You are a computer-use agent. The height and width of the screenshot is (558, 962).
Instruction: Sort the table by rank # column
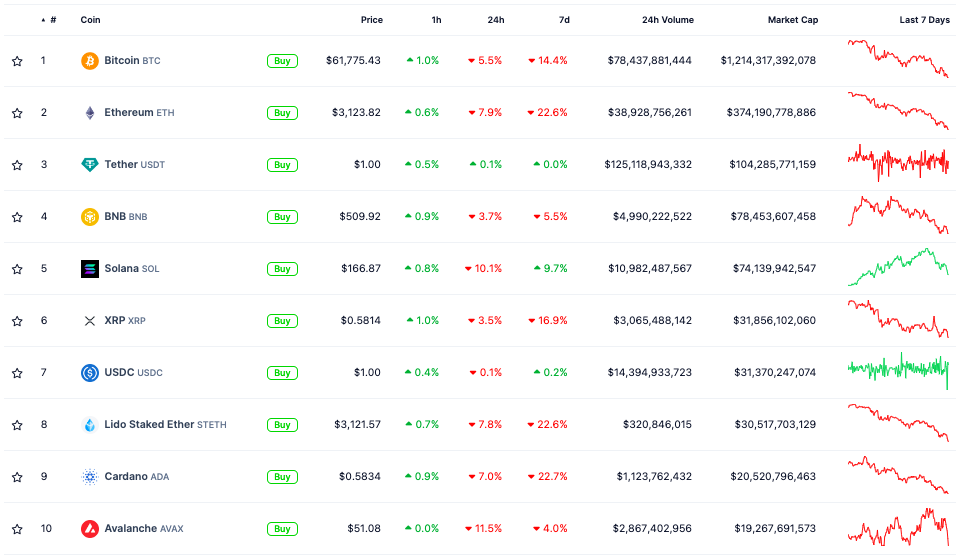click(x=52, y=20)
